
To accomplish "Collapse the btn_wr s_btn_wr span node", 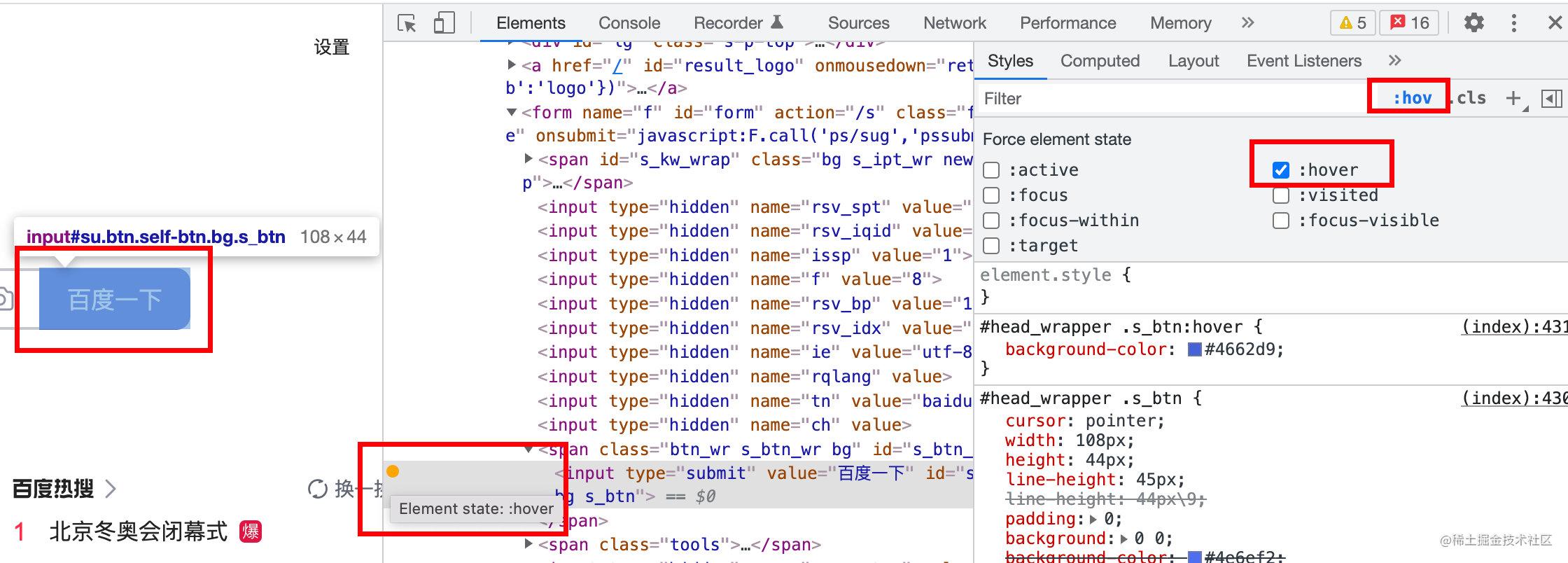I will [528, 449].
